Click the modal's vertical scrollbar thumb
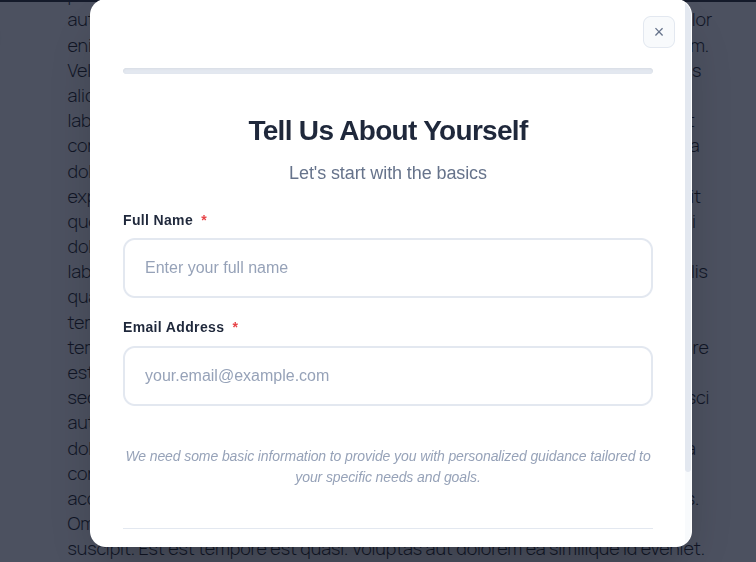Screen dimensions: 756x562 (688, 236)
